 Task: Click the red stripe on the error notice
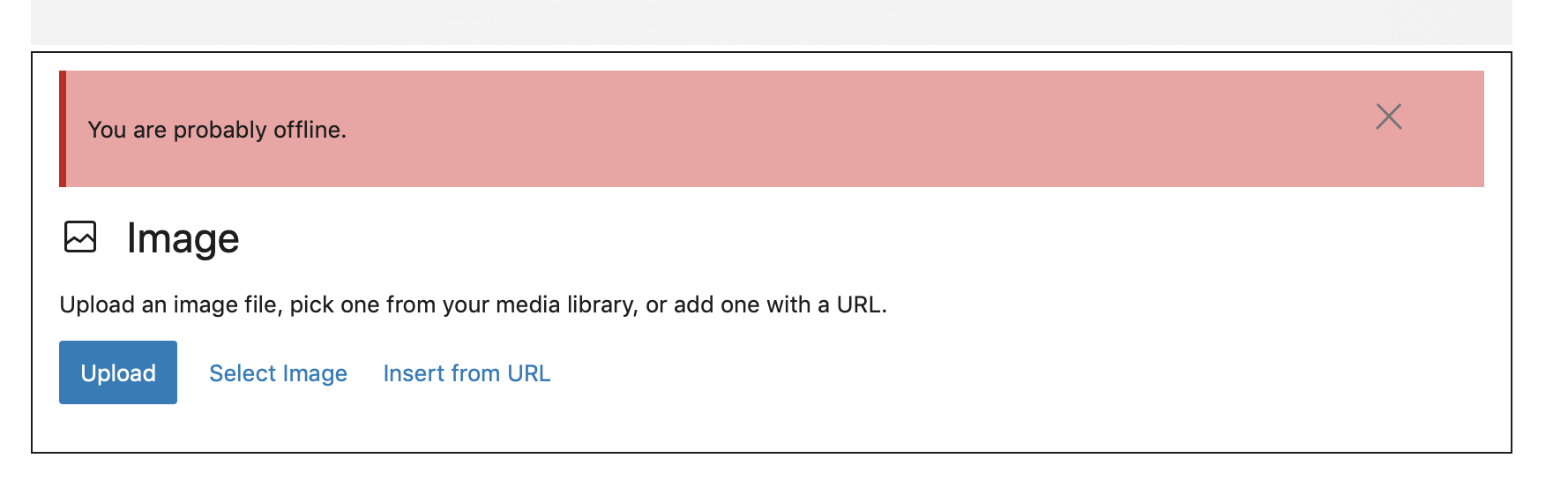pyautogui.click(x=63, y=129)
